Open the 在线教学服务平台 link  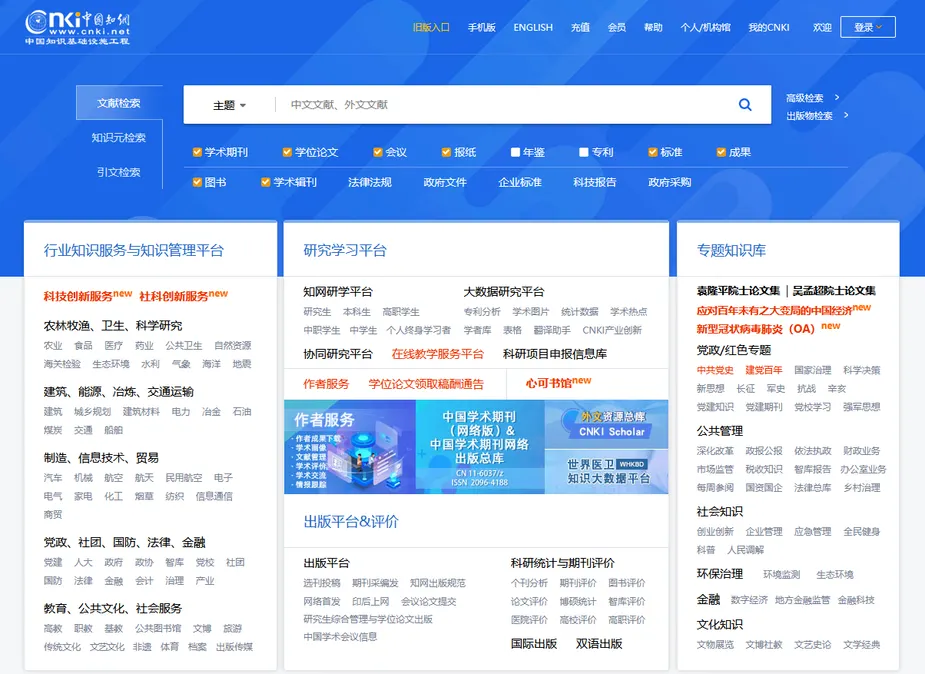[x=438, y=354]
